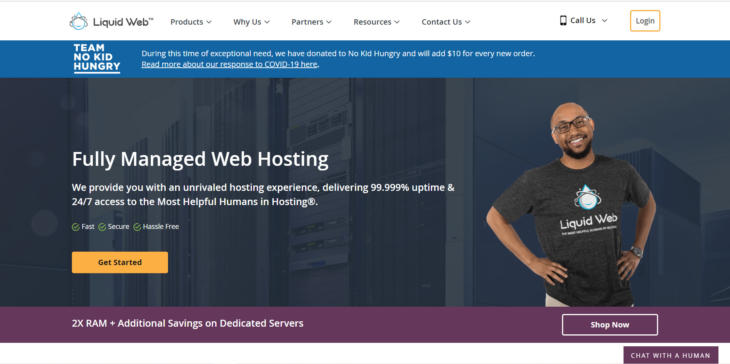Screen dimensions: 730x364
Task: Click the phone icon beside Call Us
Action: (563, 20)
